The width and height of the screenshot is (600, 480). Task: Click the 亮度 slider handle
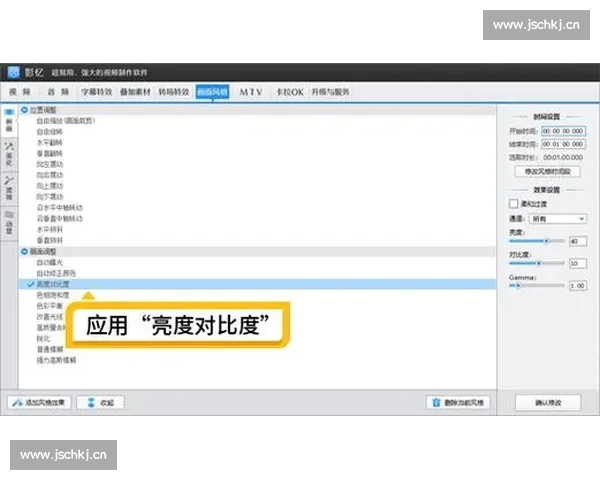click(547, 241)
